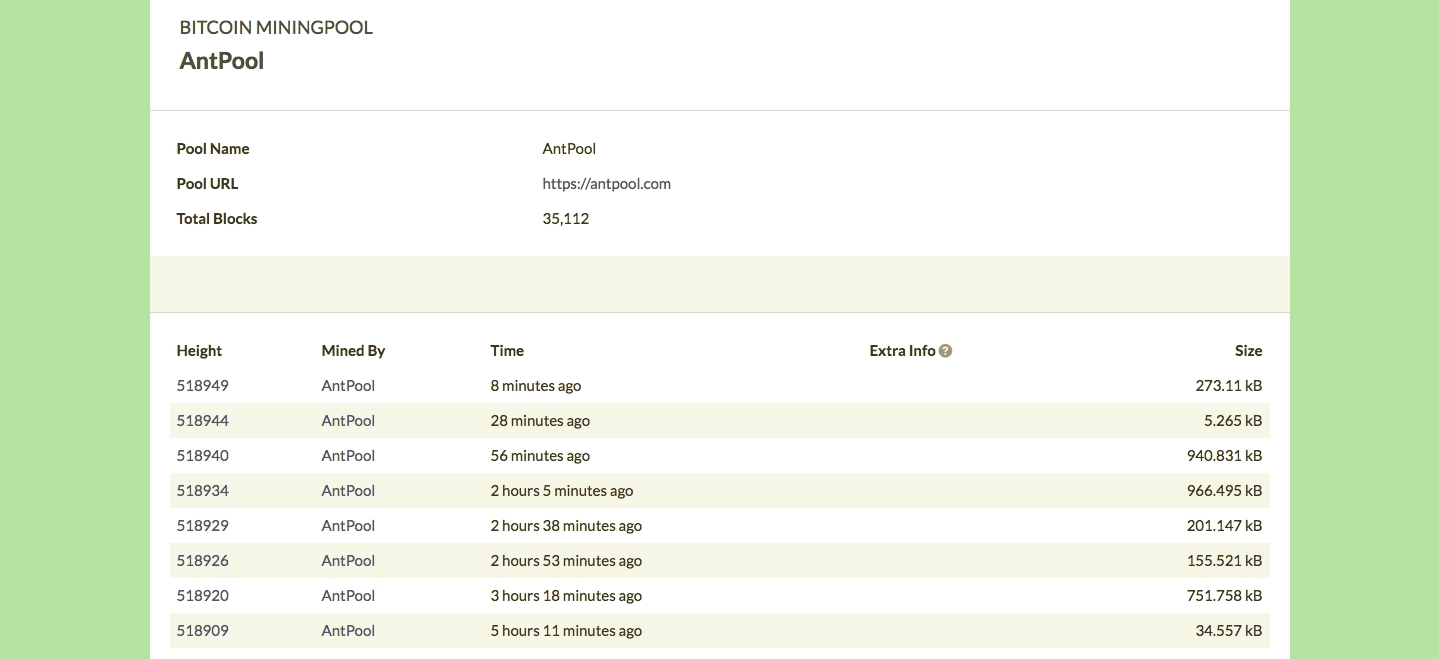
Task: Click the Height column header
Action: tap(199, 351)
